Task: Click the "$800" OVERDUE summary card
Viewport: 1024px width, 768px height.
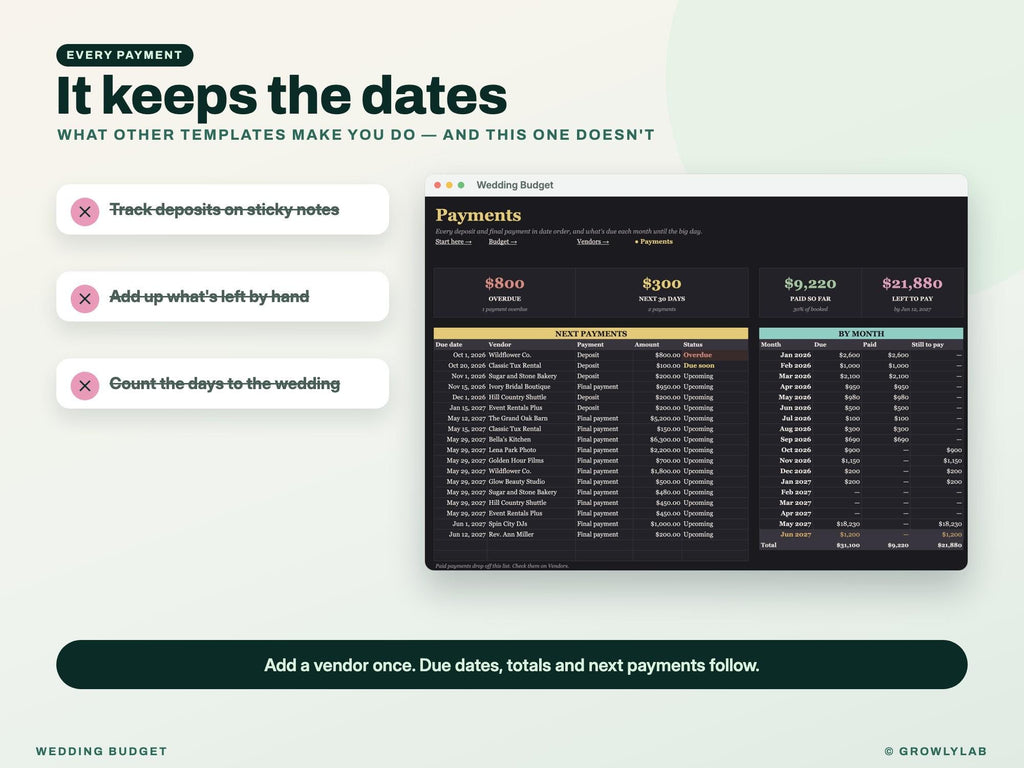Action: (504, 293)
